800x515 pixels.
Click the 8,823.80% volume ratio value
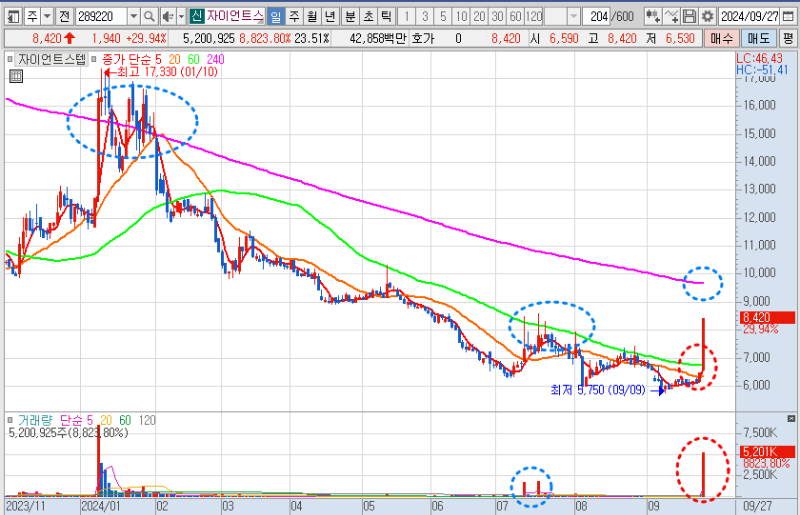265,38
